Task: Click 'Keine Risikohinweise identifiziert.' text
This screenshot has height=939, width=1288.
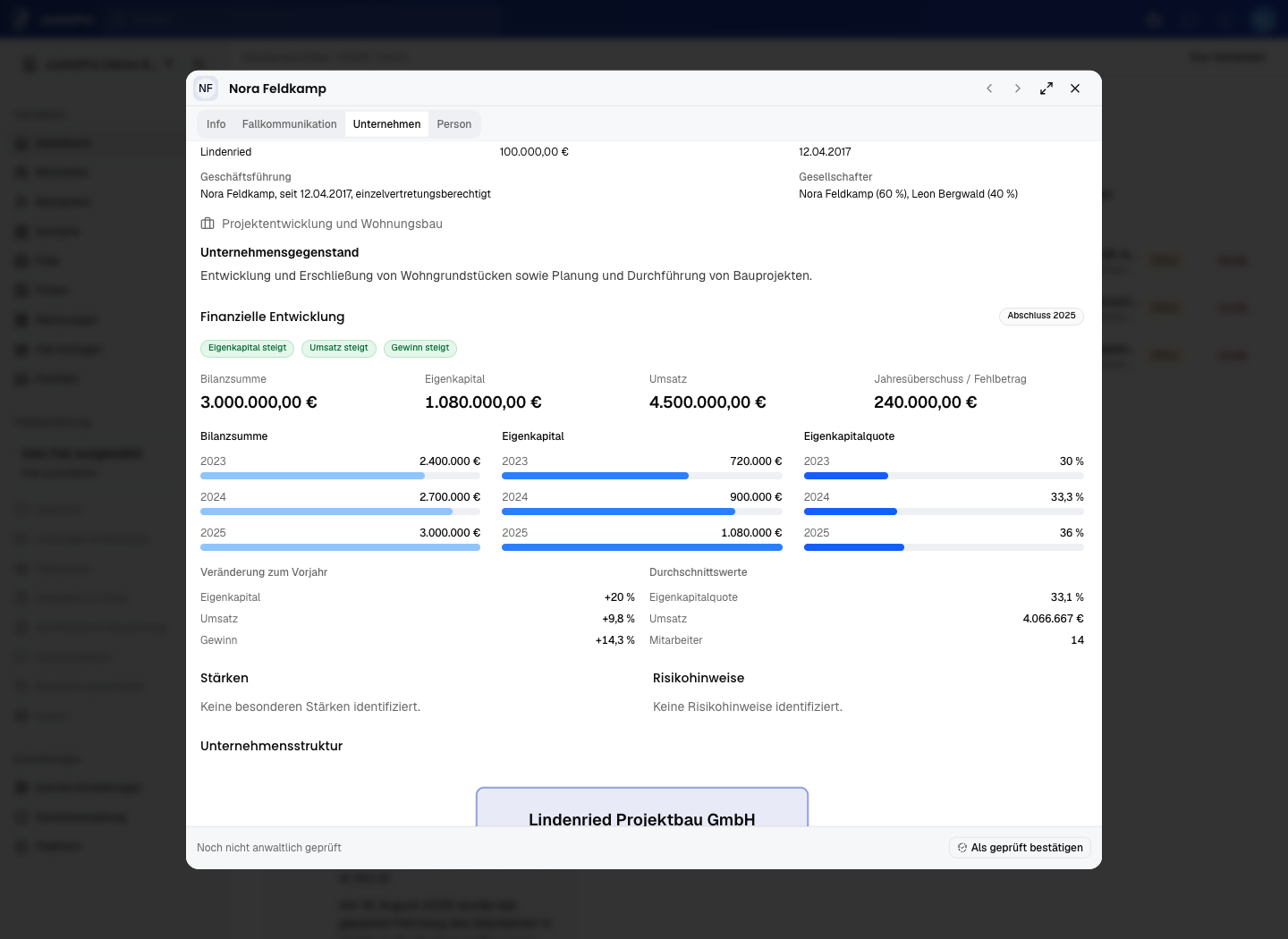Action: [x=748, y=706]
